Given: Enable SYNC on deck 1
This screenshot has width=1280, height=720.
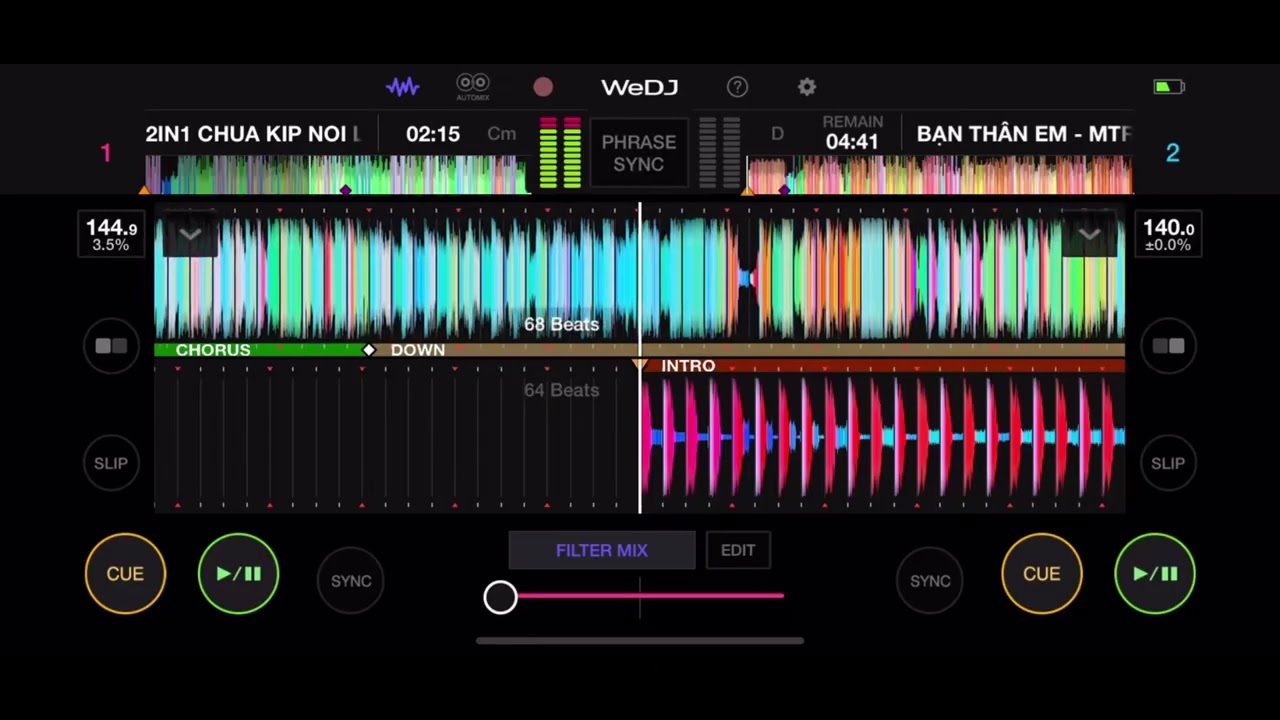Looking at the screenshot, I should (x=351, y=580).
